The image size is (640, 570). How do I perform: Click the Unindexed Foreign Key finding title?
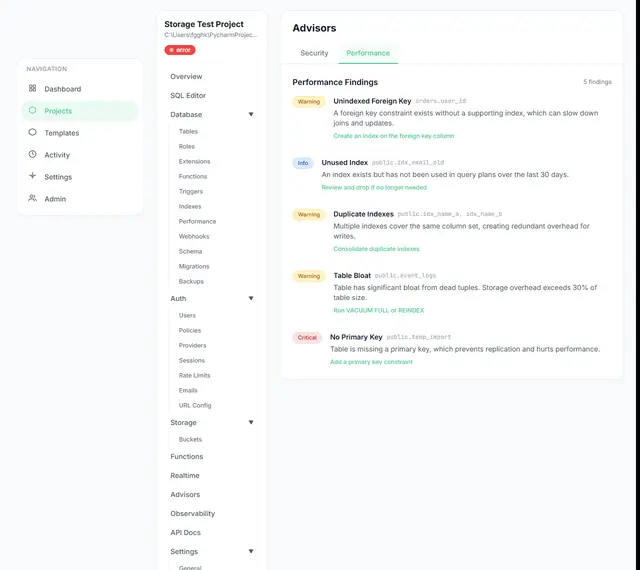(x=372, y=101)
